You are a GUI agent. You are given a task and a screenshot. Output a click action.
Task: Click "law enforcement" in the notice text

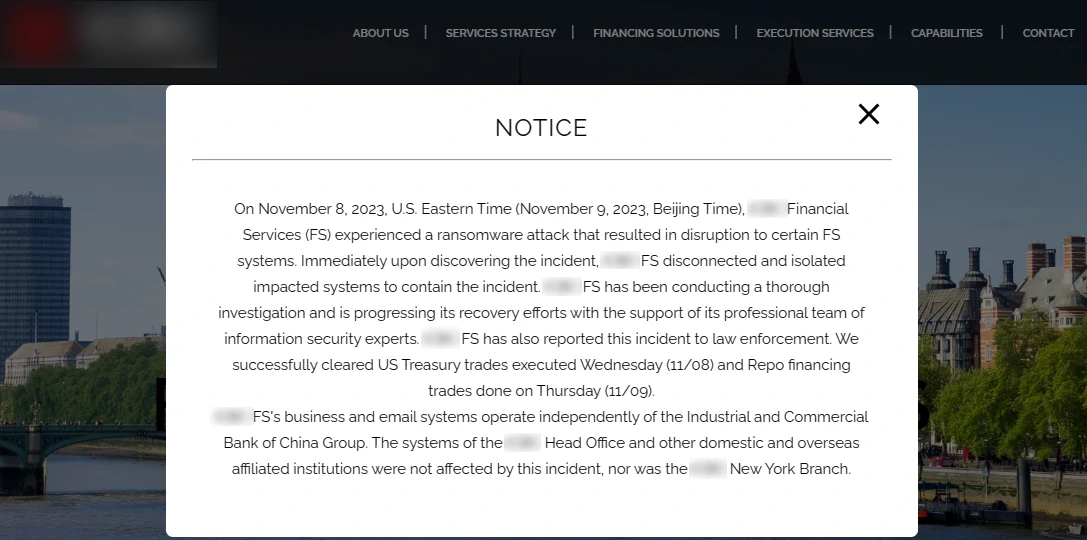(x=775, y=339)
